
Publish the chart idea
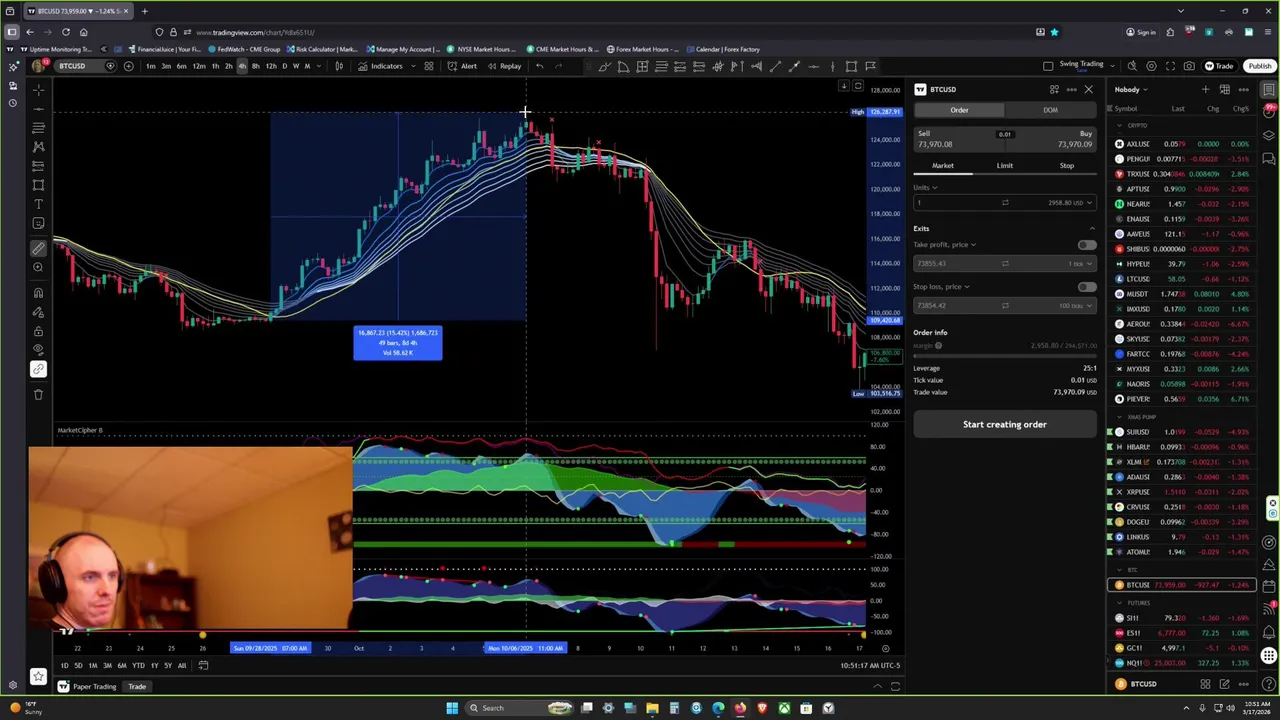click(1259, 66)
